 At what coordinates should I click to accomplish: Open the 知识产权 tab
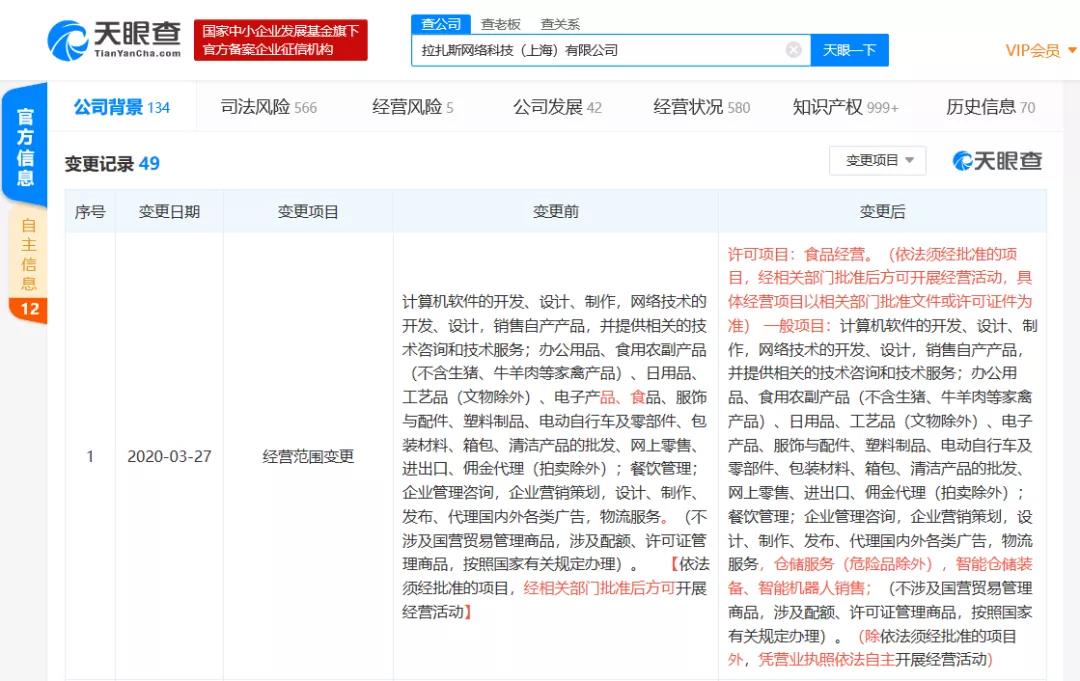(845, 107)
